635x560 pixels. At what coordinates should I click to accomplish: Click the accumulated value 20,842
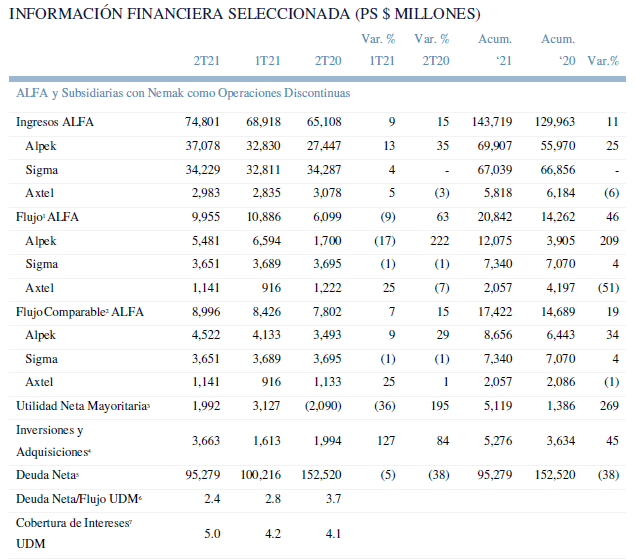click(495, 217)
